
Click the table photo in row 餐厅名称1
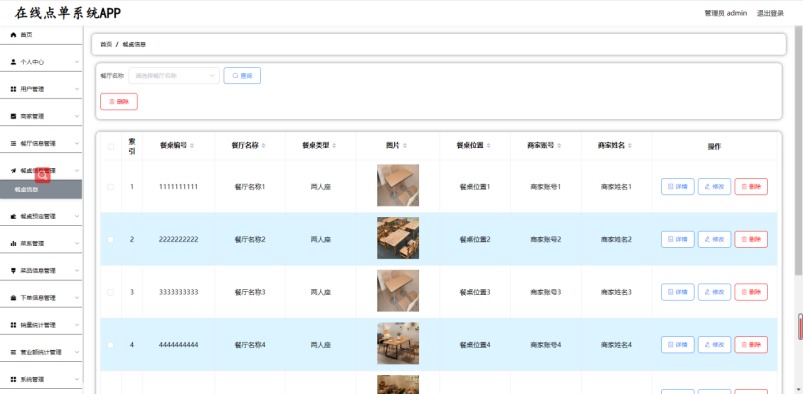(398, 185)
